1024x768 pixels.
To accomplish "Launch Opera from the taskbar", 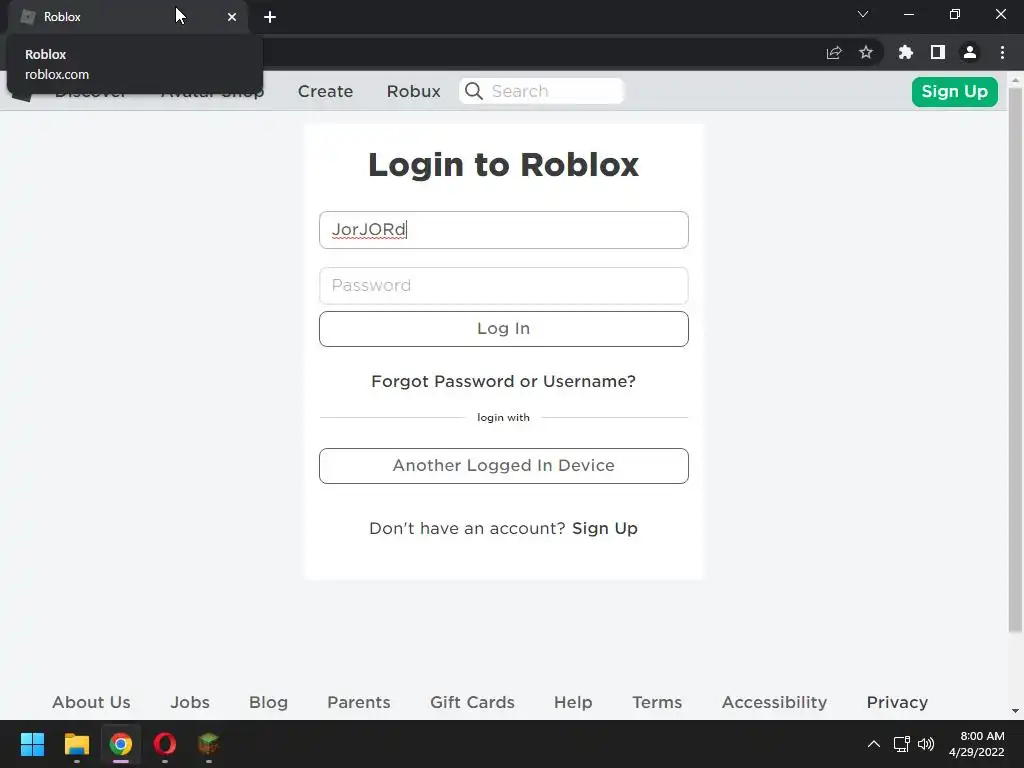I will coord(165,744).
